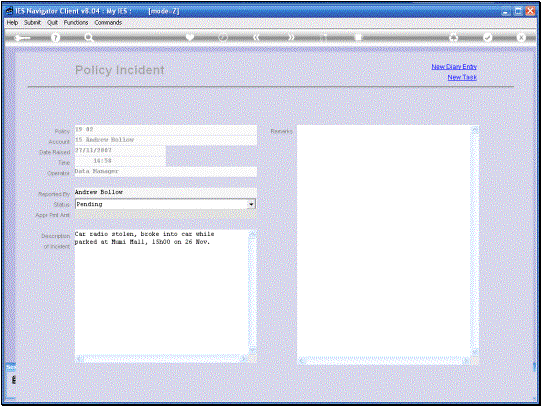541x406 pixels.
Task: Click inside the Description of Incident text area
Action: click(161, 292)
